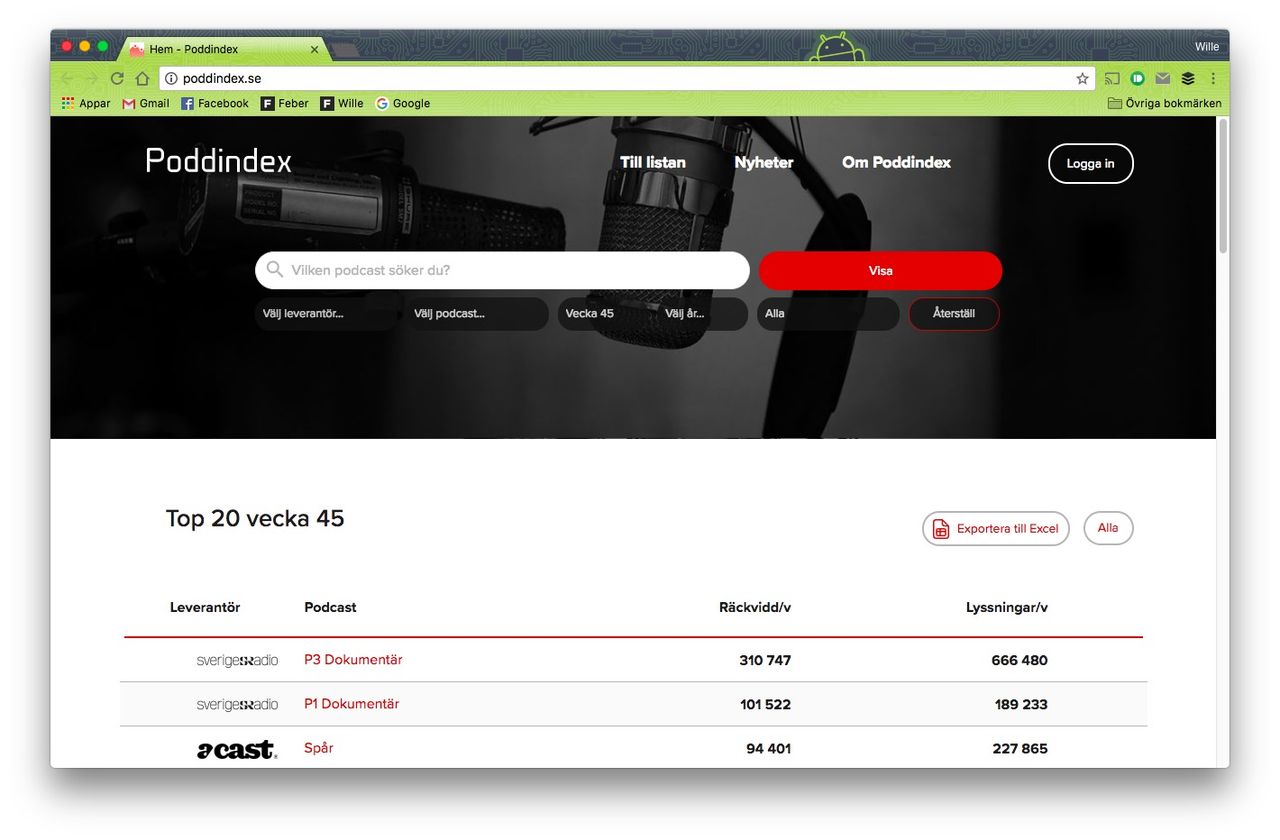Open the Välj podcast dropdown
Viewport: 1280px width, 840px height.
[x=476, y=314]
